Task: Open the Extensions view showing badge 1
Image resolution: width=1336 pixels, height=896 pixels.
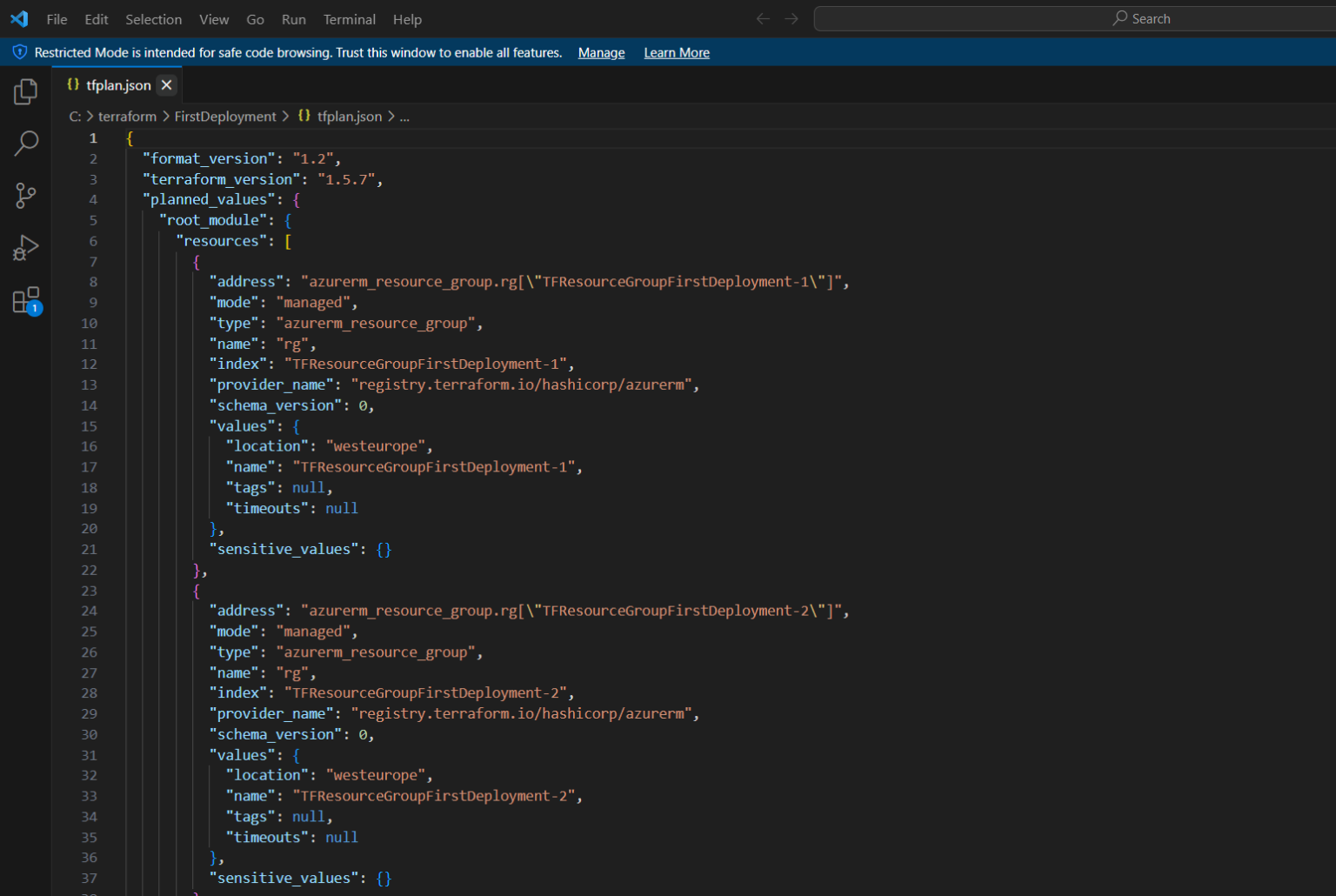Action: click(x=25, y=299)
